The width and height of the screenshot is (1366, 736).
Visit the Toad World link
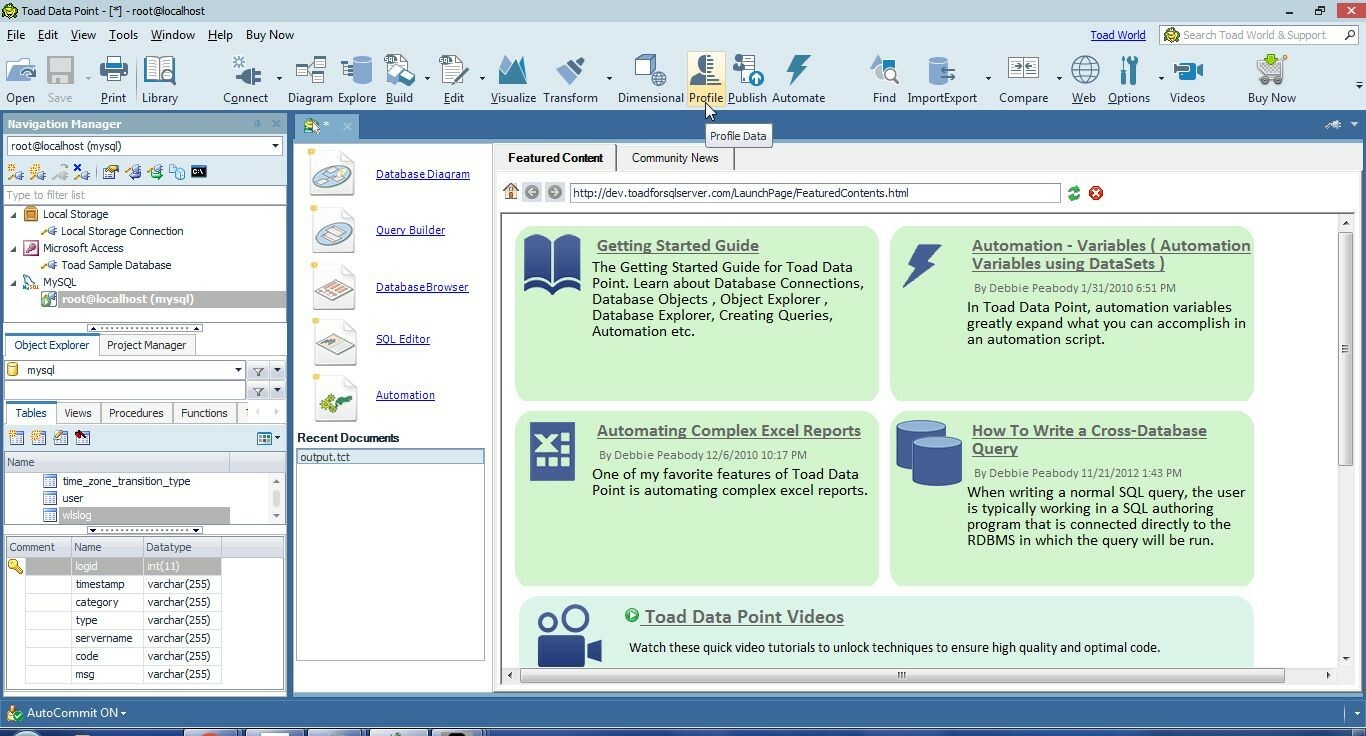[x=1117, y=34]
